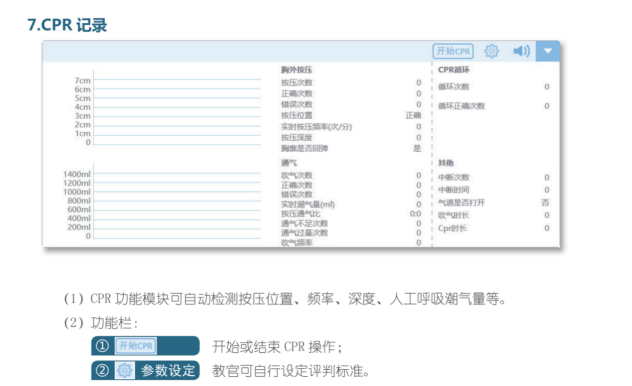632x386 pixels.
Task: Select the 按压次数 label
Action: tap(297, 83)
